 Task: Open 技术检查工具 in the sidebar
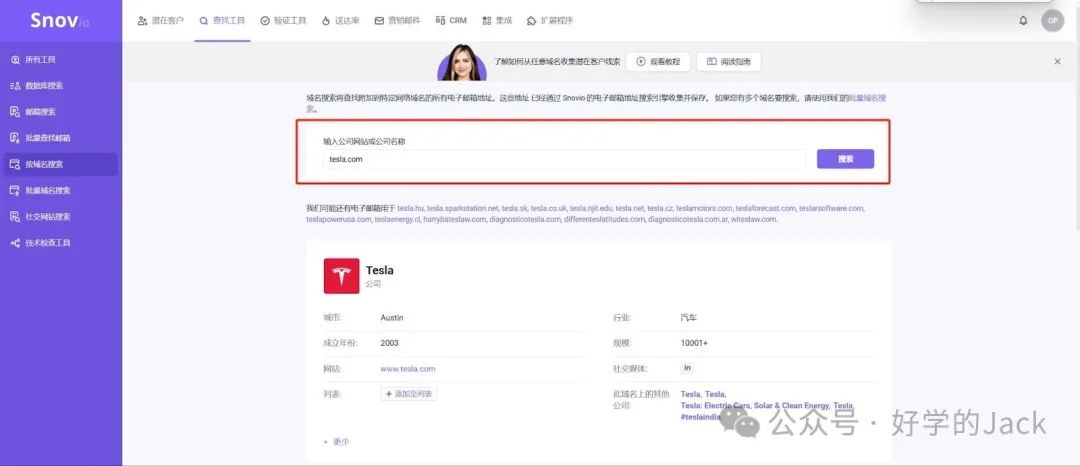[47, 243]
